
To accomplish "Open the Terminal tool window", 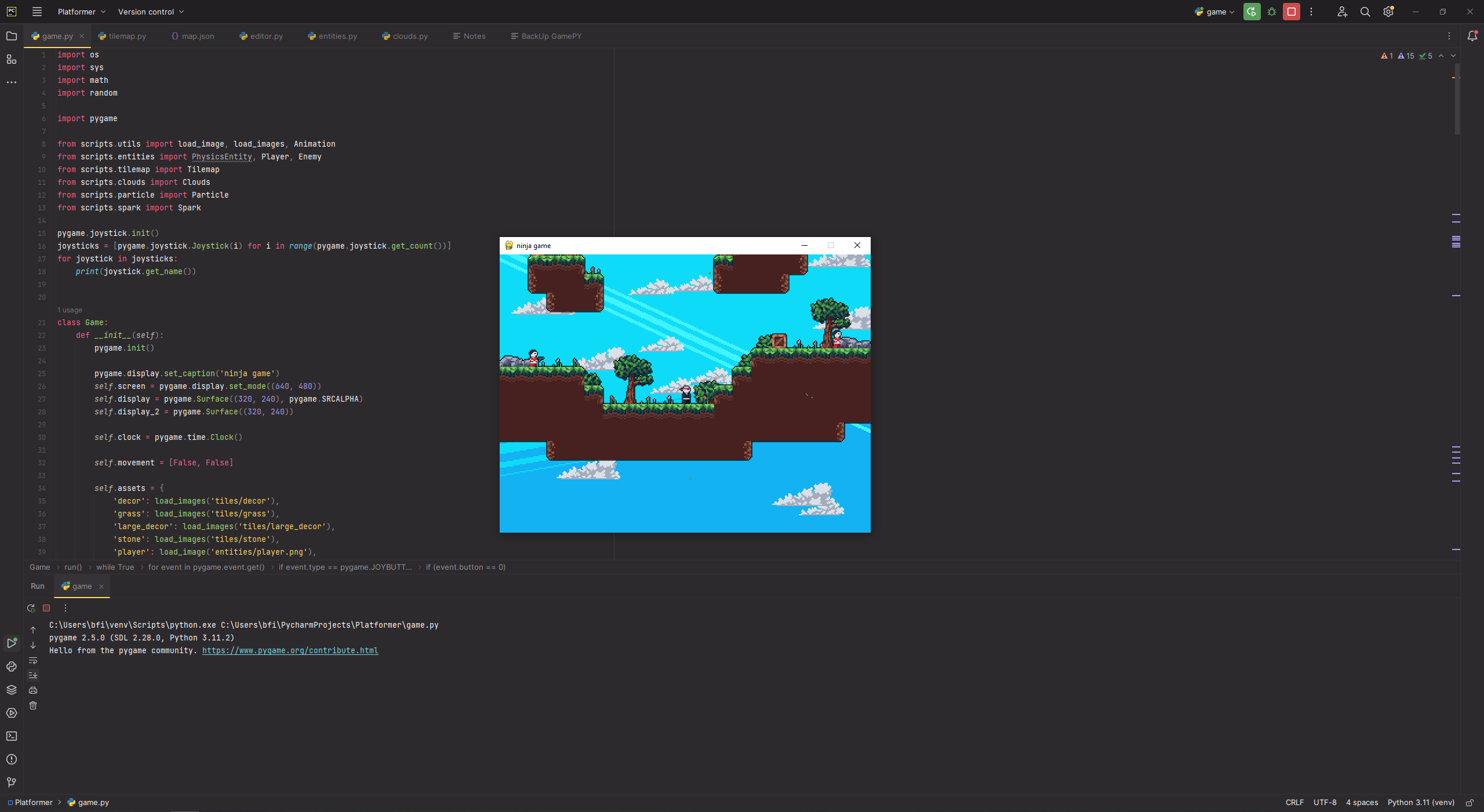I will coord(12,736).
